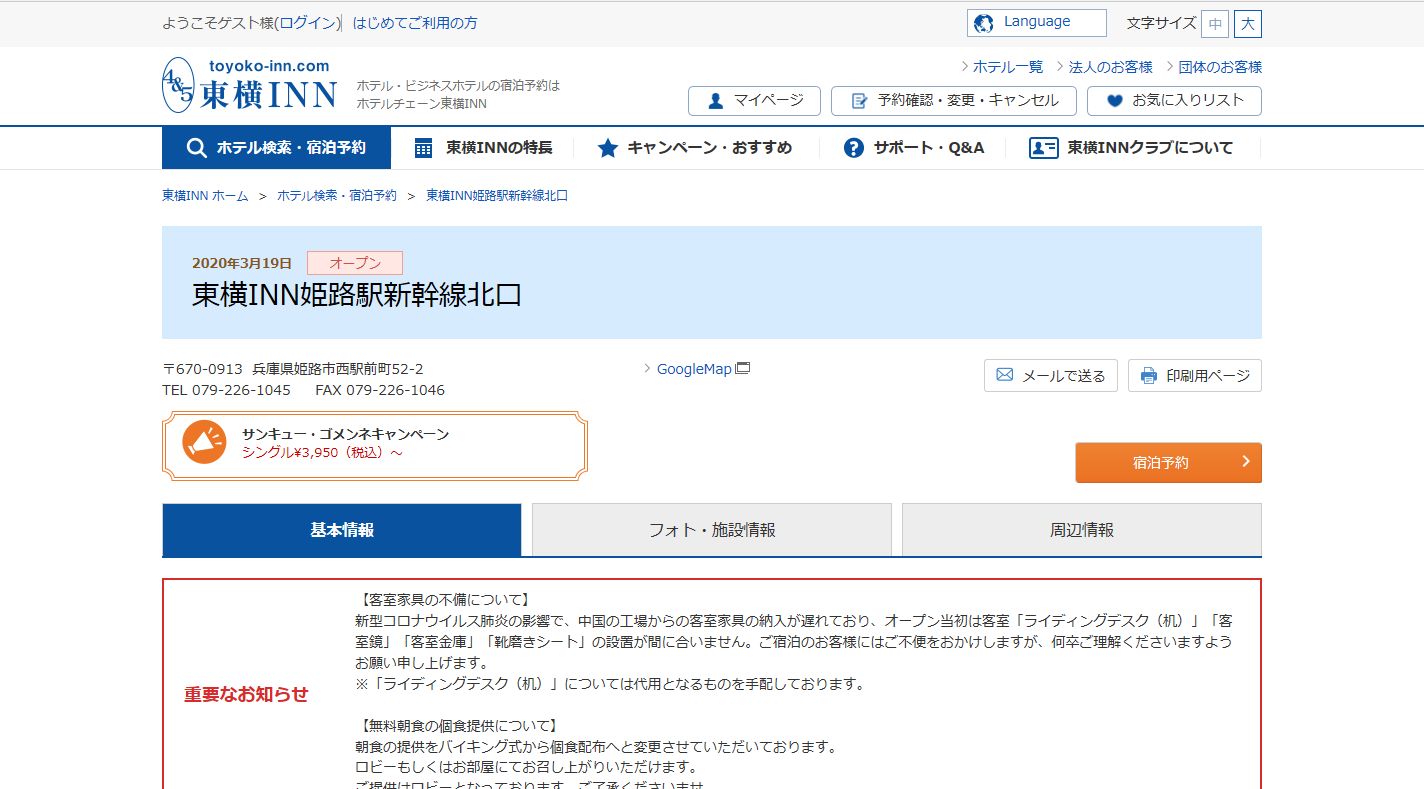Open ホテル一覧 link
1424x789 pixels.
tap(1008, 67)
